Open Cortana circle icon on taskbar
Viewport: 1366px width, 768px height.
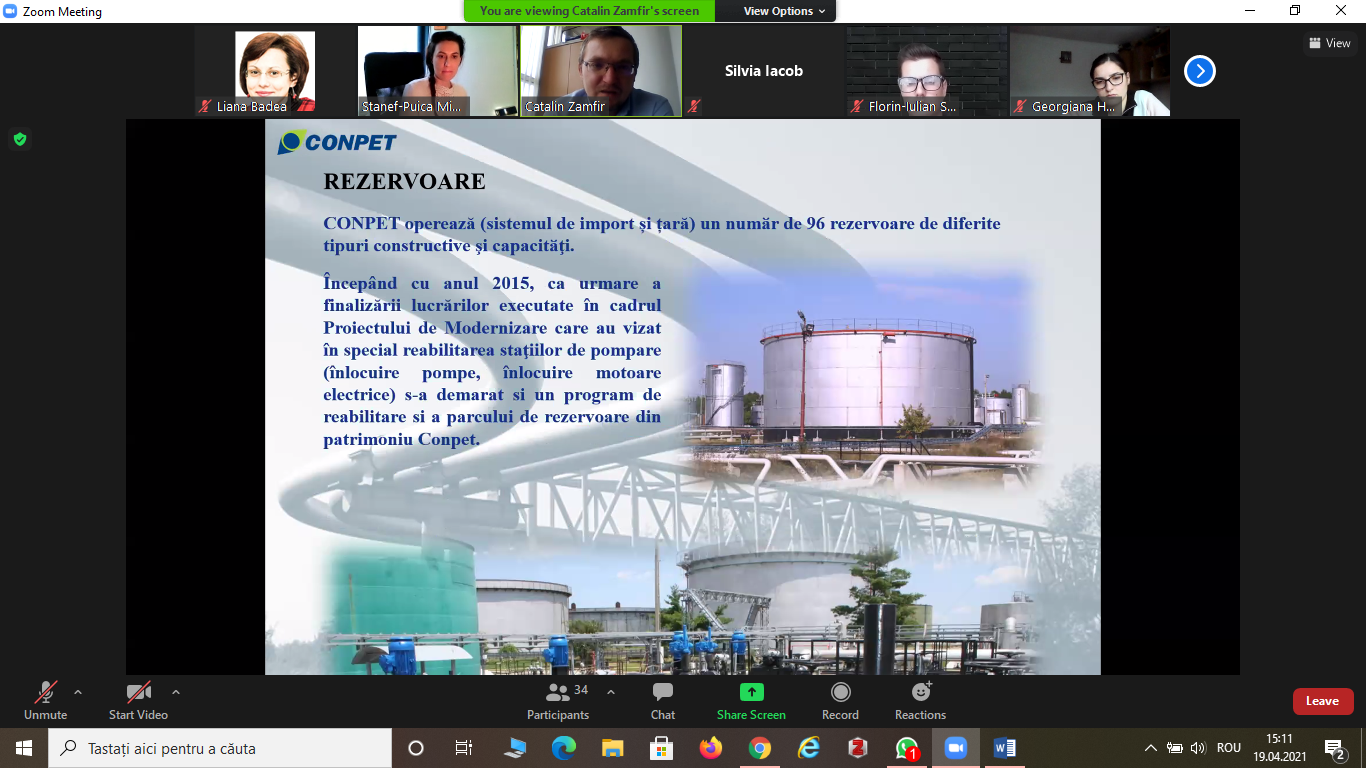coord(416,748)
